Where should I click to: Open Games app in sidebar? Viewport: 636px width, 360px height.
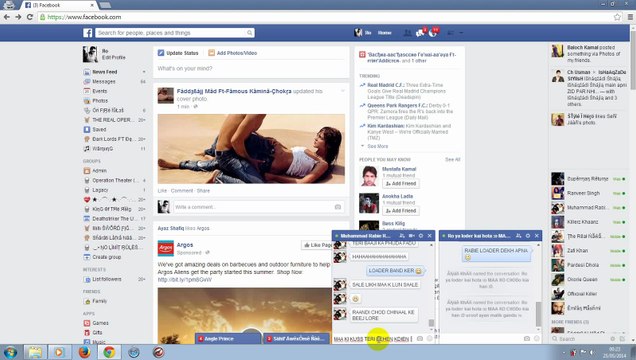(100, 323)
